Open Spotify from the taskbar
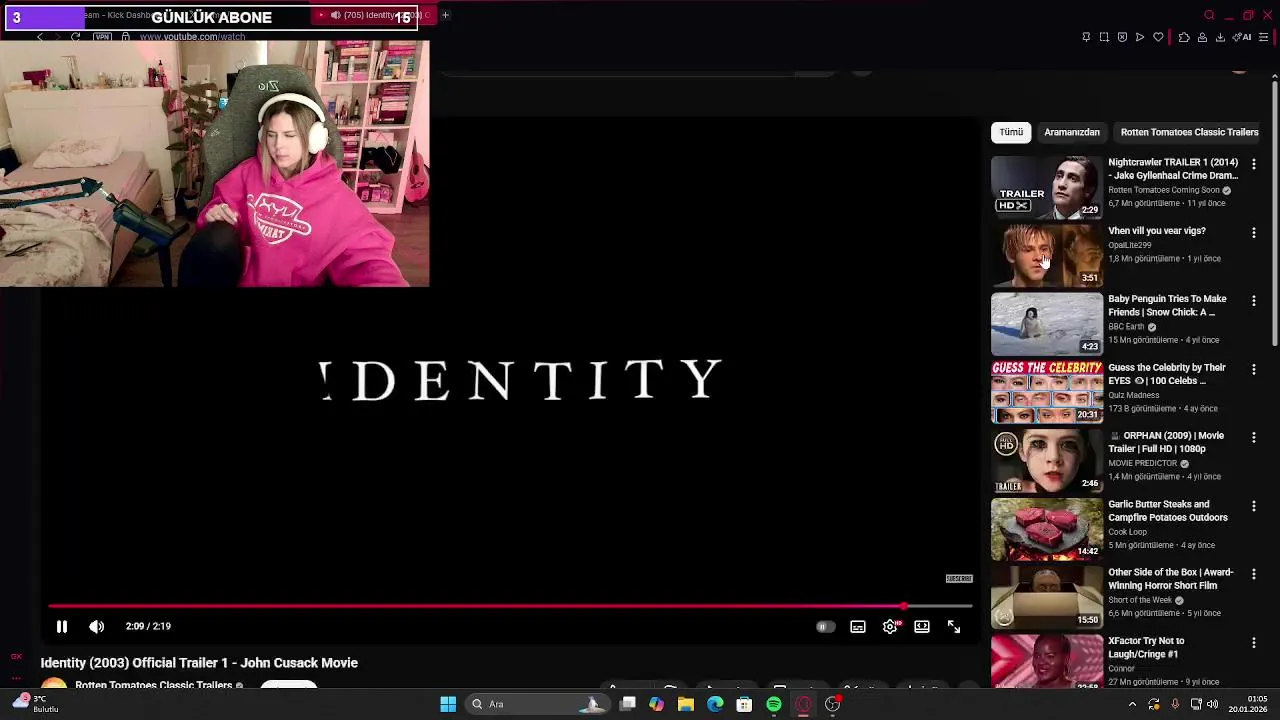The width and height of the screenshot is (1280, 720). pyautogui.click(x=774, y=704)
